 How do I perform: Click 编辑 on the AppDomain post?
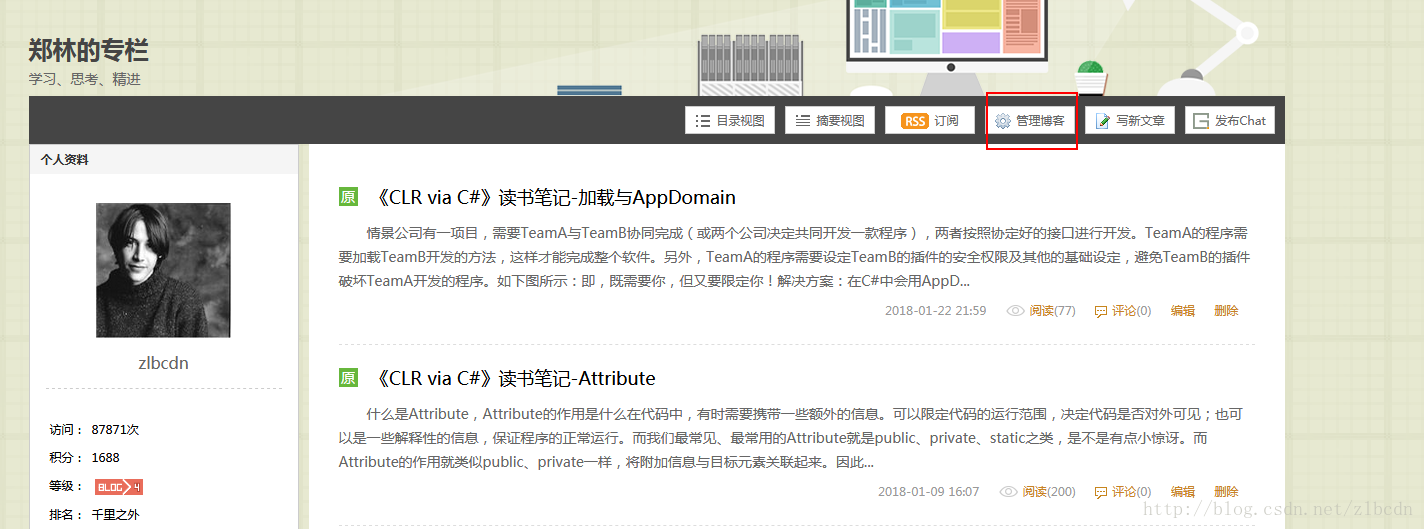(x=1183, y=311)
